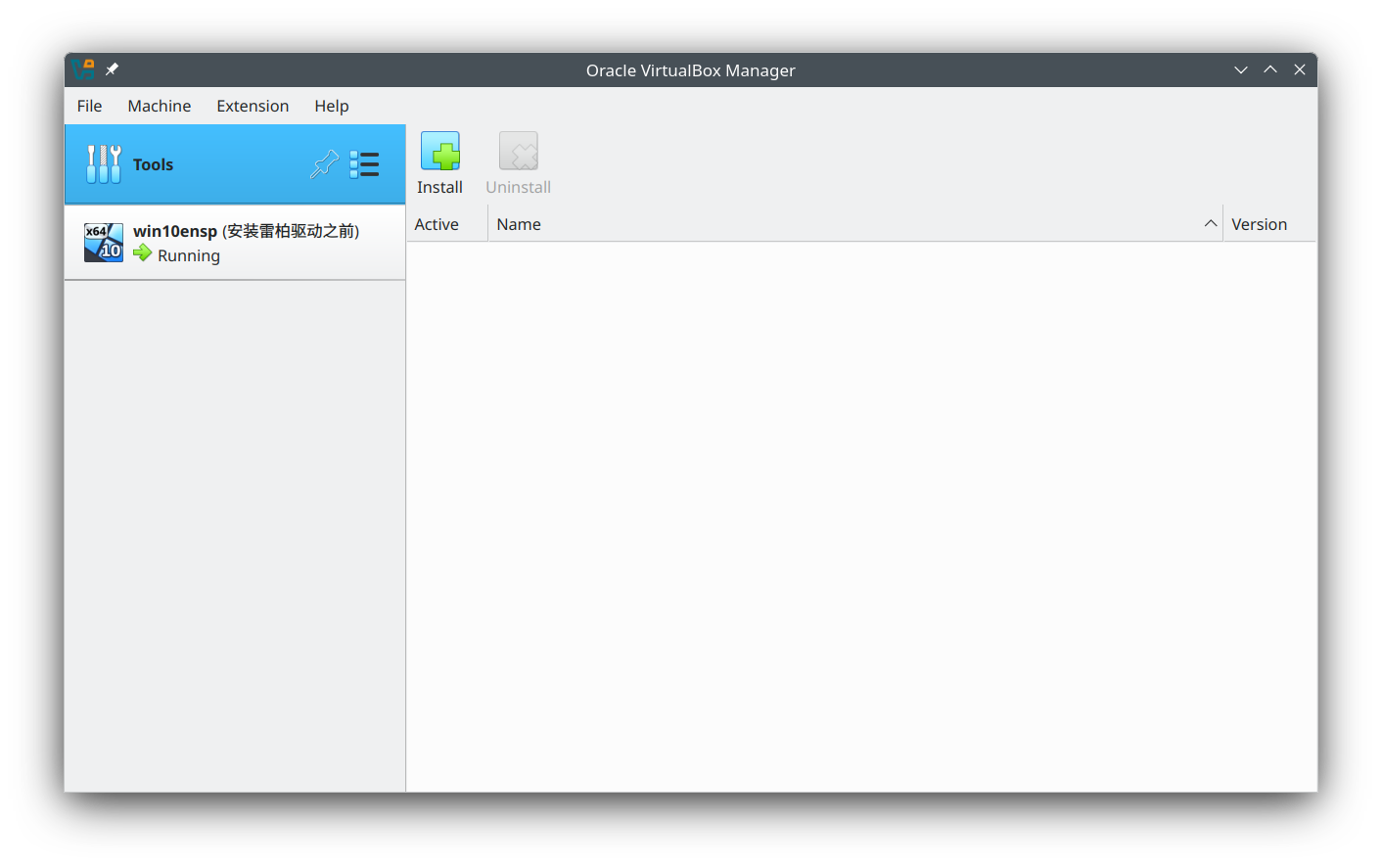The image size is (1382, 868).
Task: Click the Tools panel header
Action: coord(154,164)
